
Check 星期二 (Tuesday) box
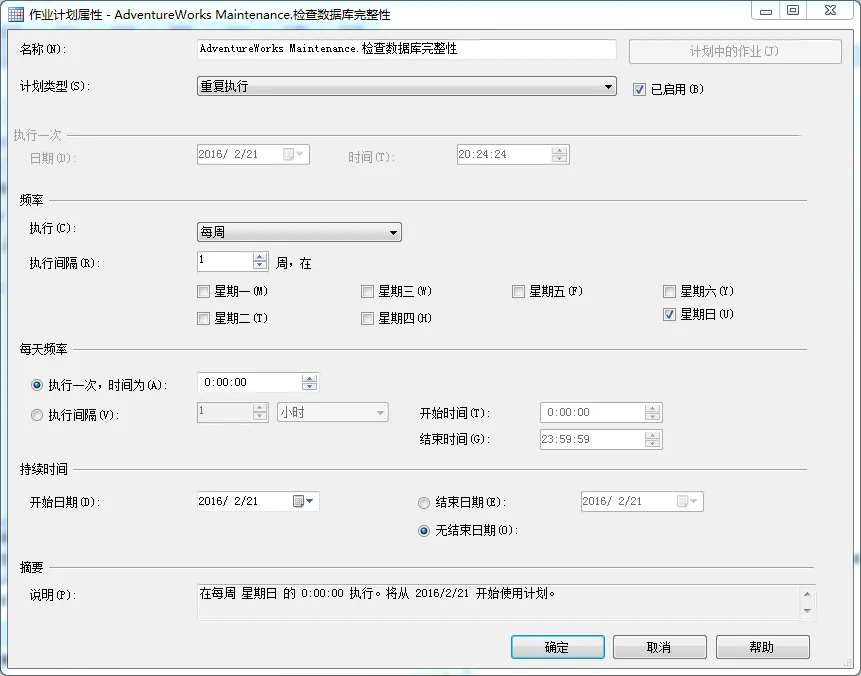pyautogui.click(x=203, y=319)
